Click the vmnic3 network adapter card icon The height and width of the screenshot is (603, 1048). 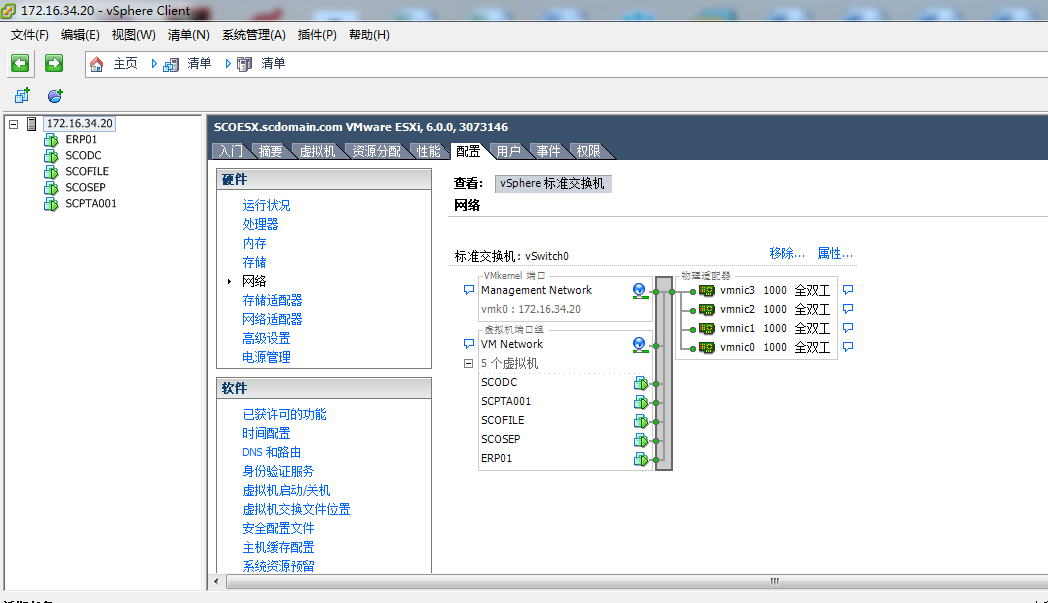[706, 291]
